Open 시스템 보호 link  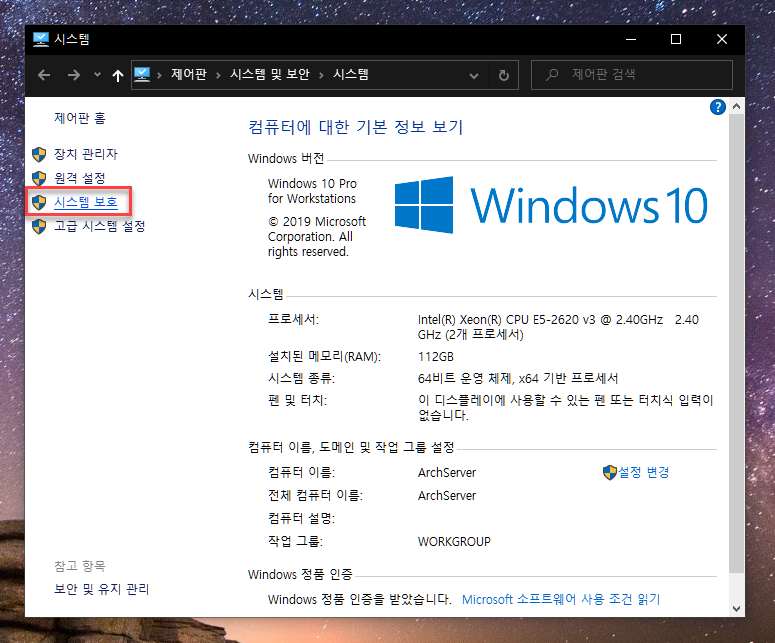click(86, 202)
